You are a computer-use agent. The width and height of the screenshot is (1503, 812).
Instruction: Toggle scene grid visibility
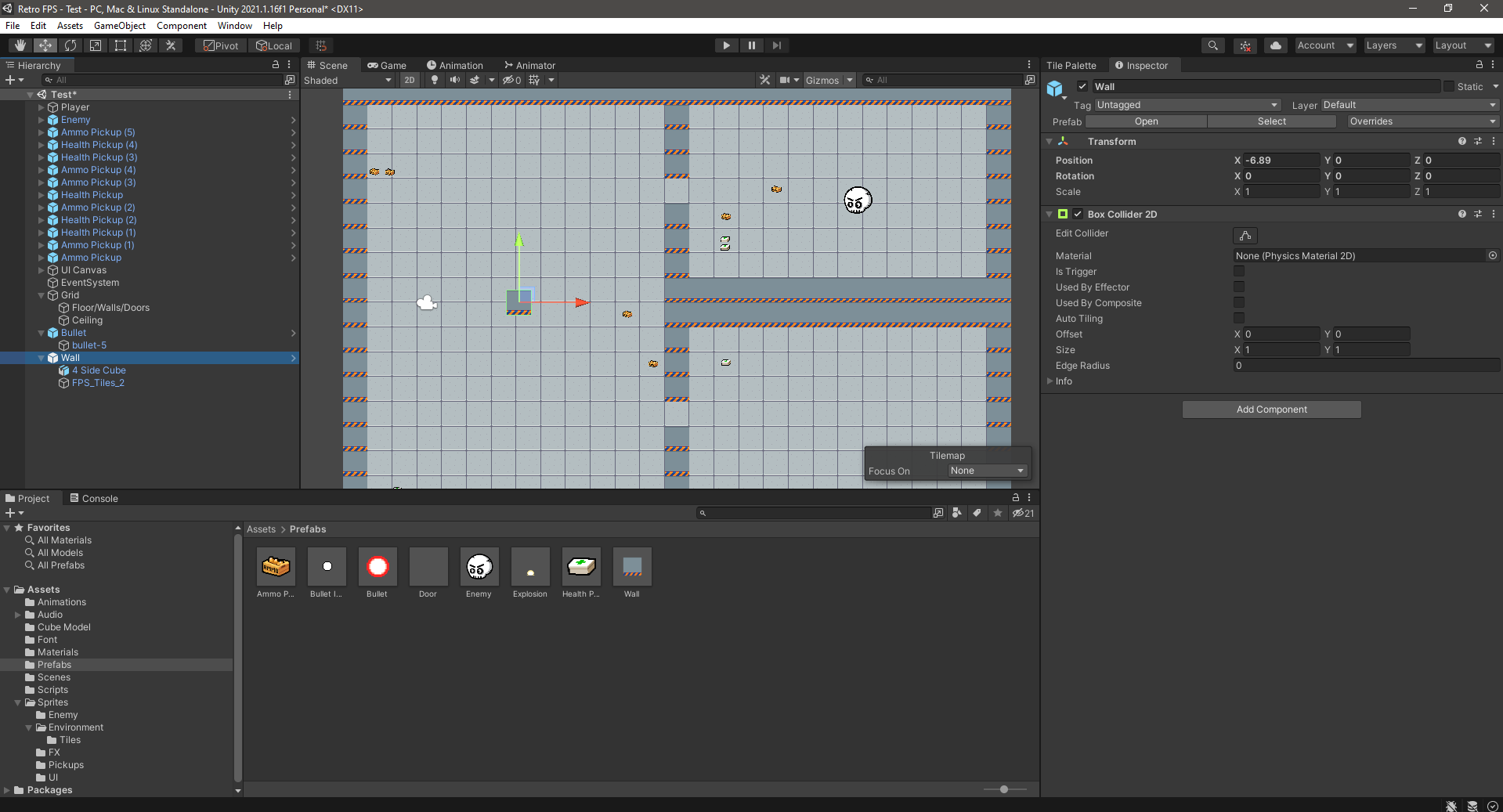point(534,80)
